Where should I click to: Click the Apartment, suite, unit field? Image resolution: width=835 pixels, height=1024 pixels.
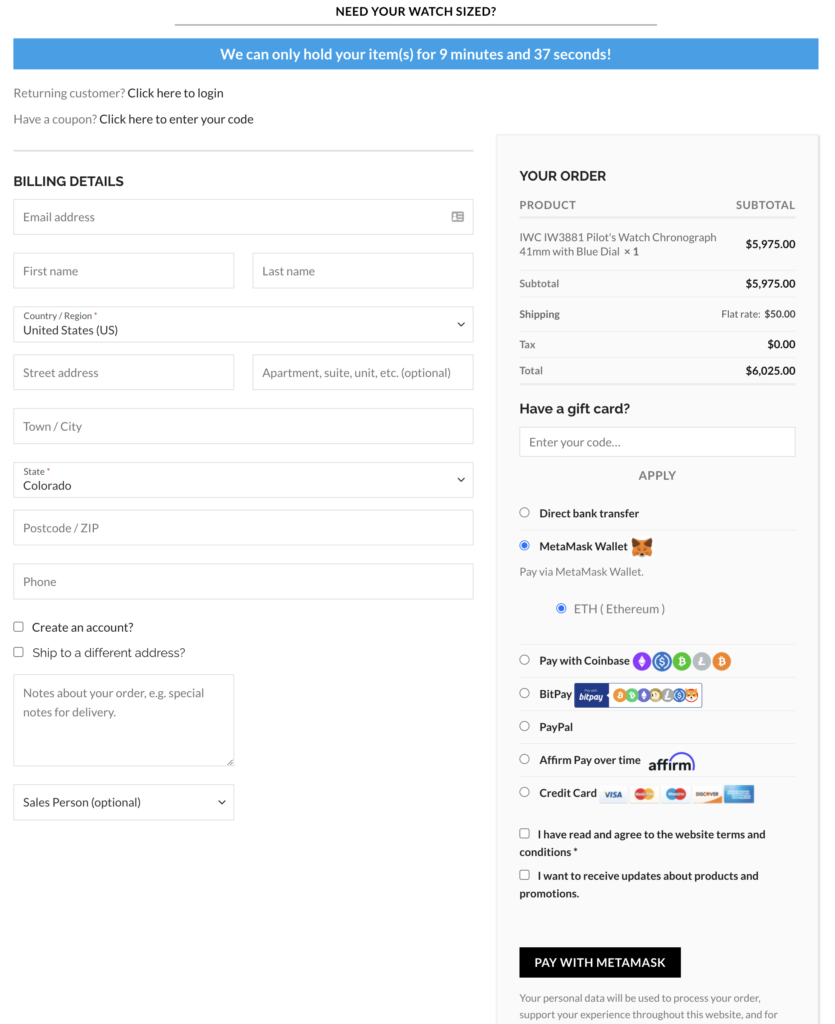(x=363, y=372)
